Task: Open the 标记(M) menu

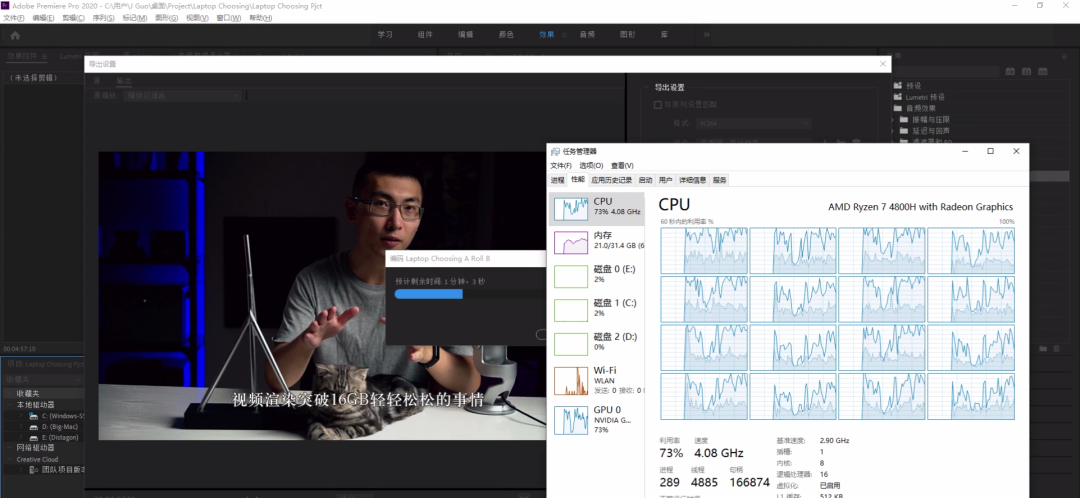Action: 134,18
